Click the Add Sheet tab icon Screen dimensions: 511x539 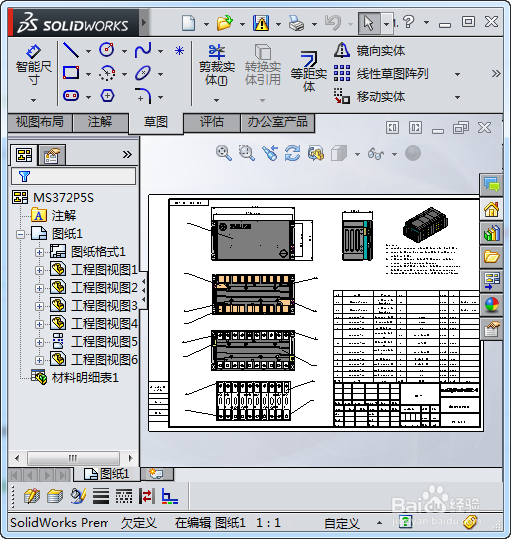coord(157,474)
